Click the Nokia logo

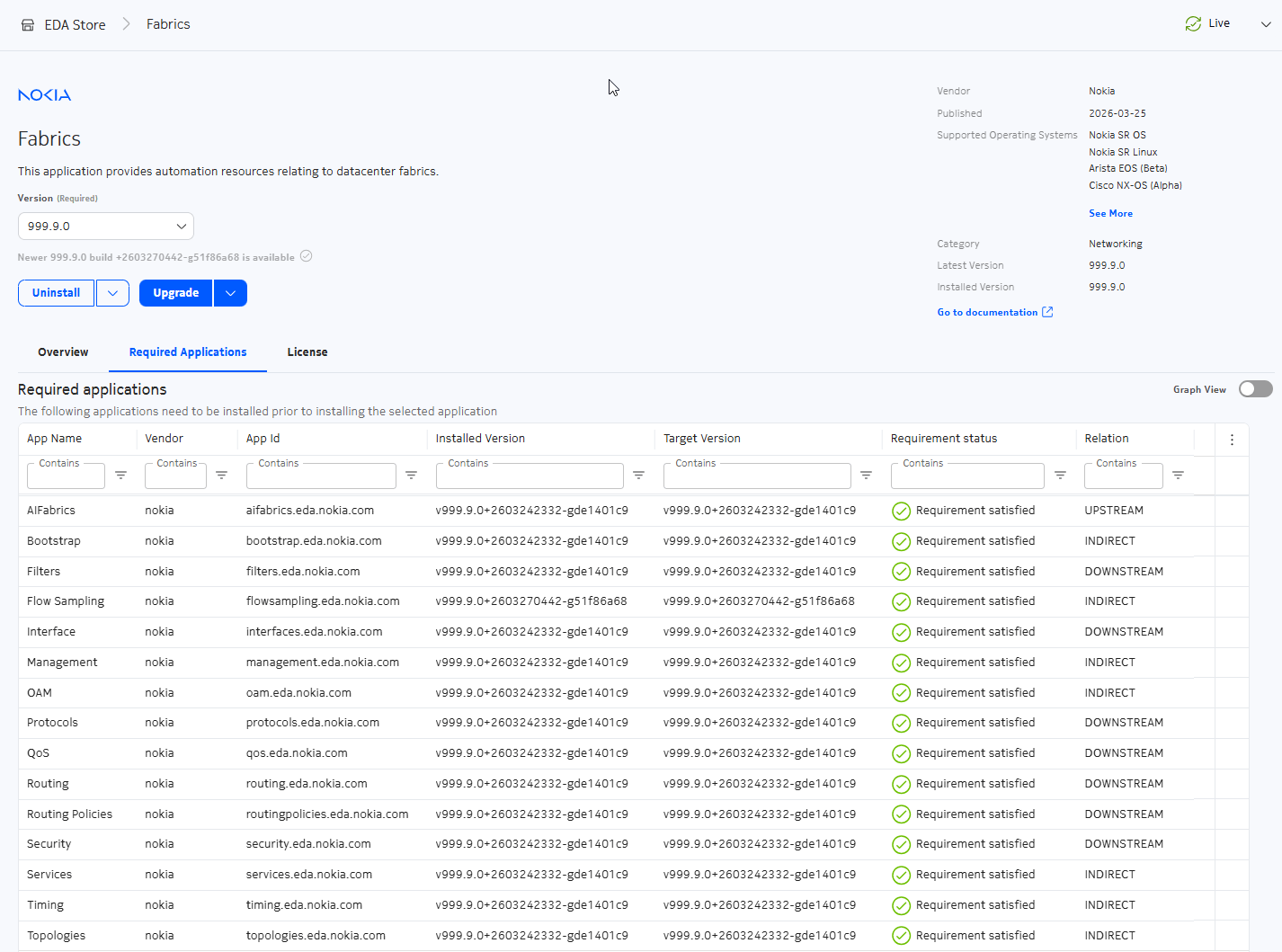point(44,95)
